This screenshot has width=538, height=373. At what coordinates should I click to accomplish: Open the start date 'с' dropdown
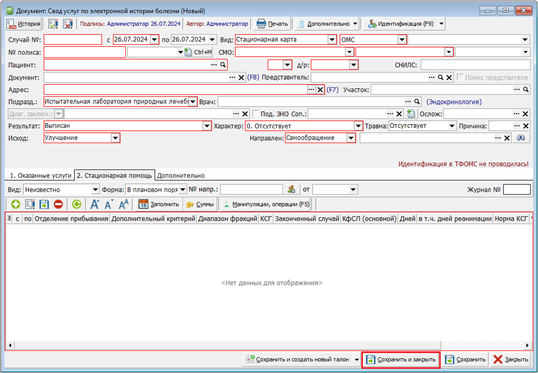(x=154, y=40)
